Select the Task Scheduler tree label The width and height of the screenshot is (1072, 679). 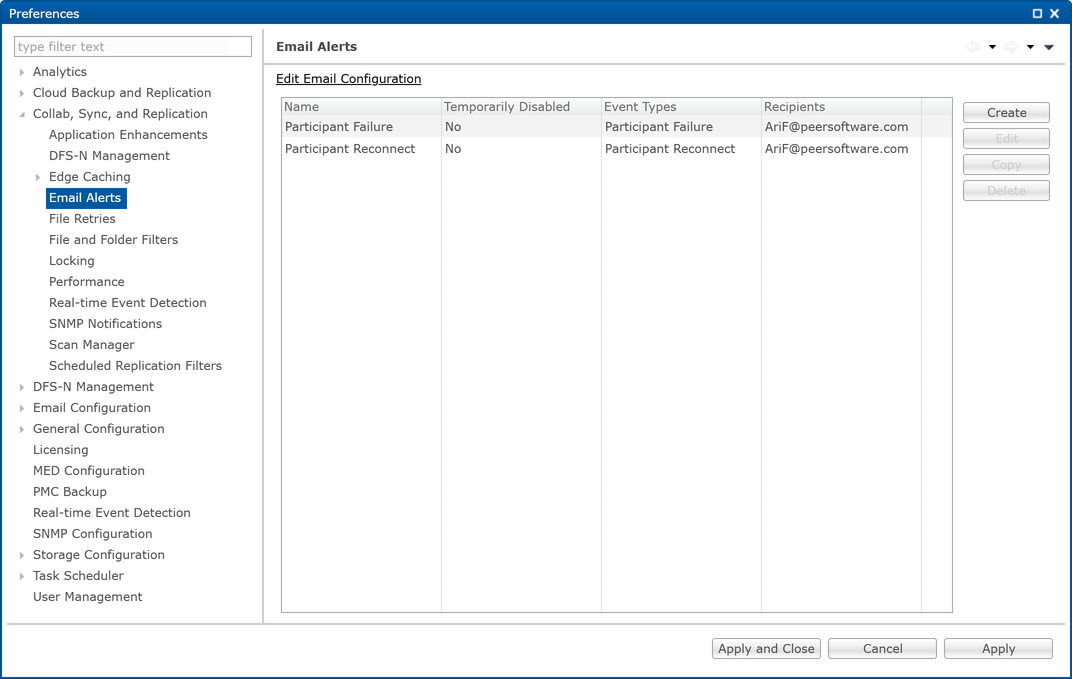[79, 576]
